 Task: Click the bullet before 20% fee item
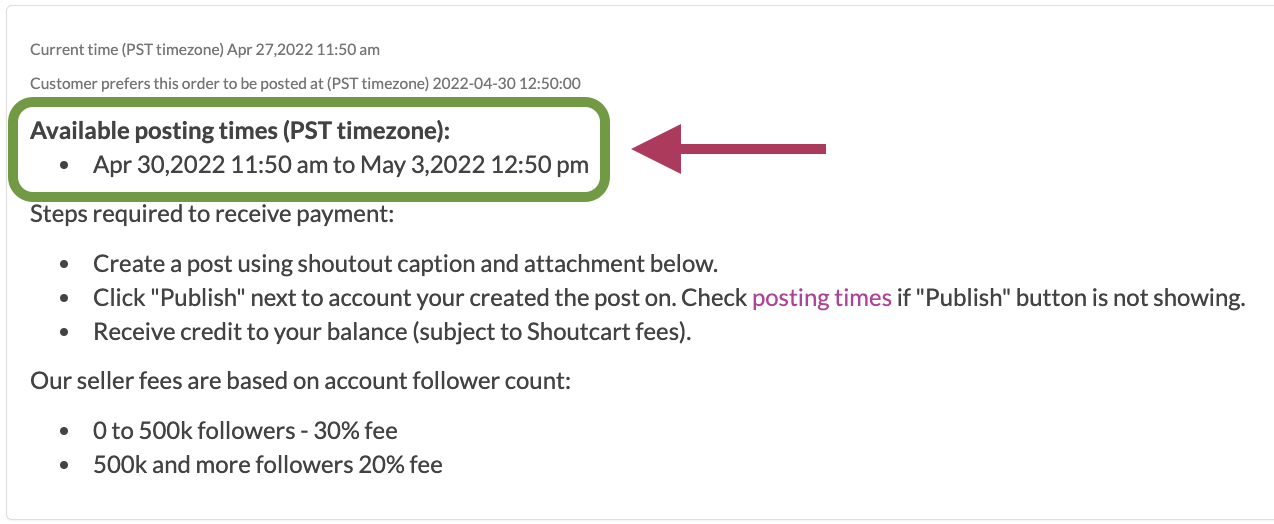pos(65,465)
